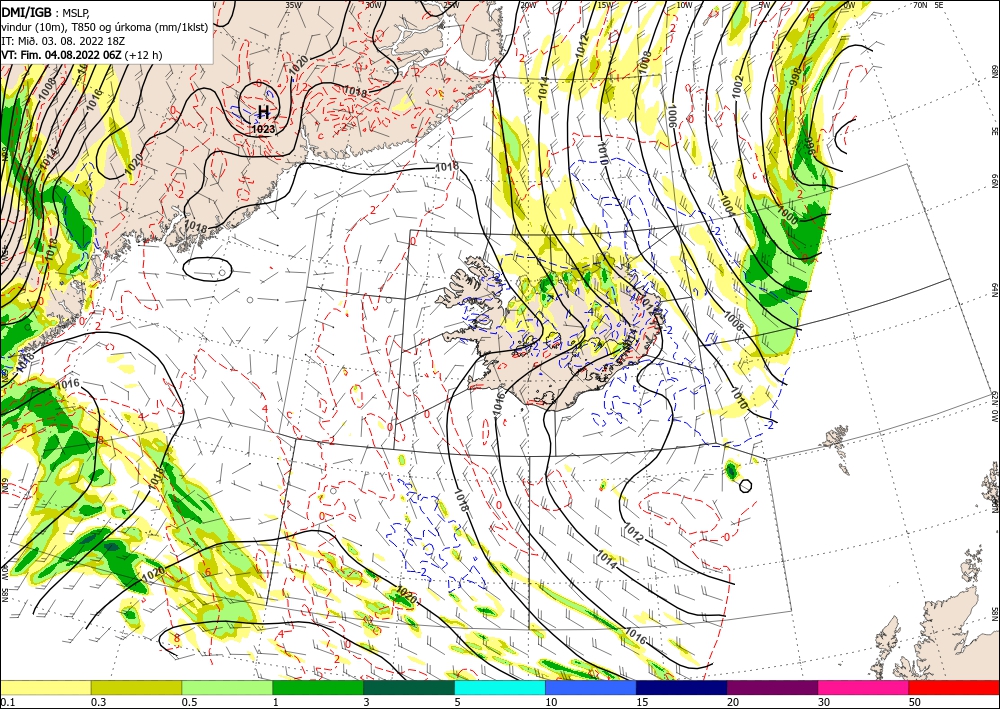
Task: Click the 35W longitude label
Action: [293, 5]
